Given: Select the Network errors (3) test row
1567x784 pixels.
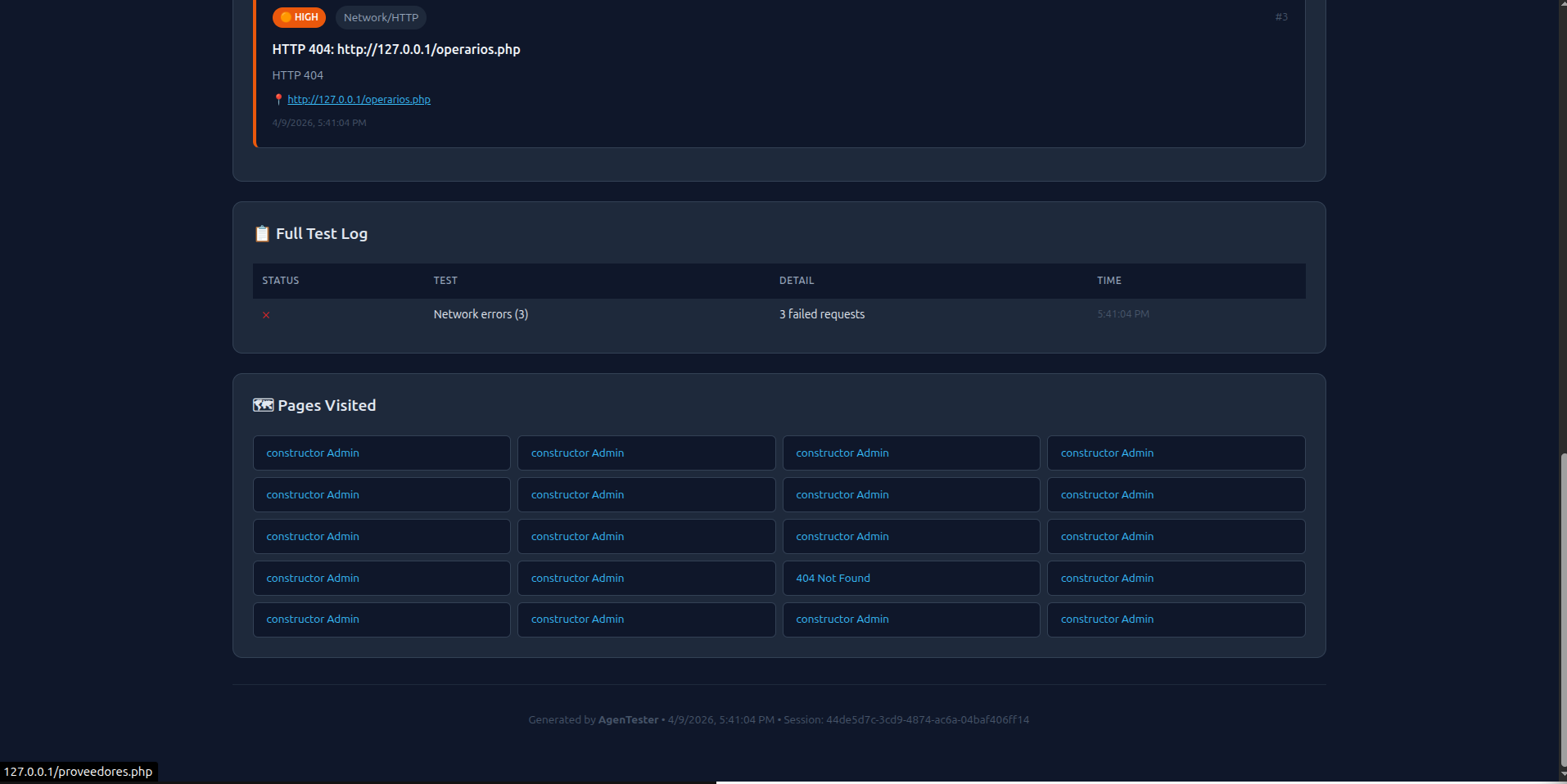Looking at the screenshot, I should pos(481,314).
